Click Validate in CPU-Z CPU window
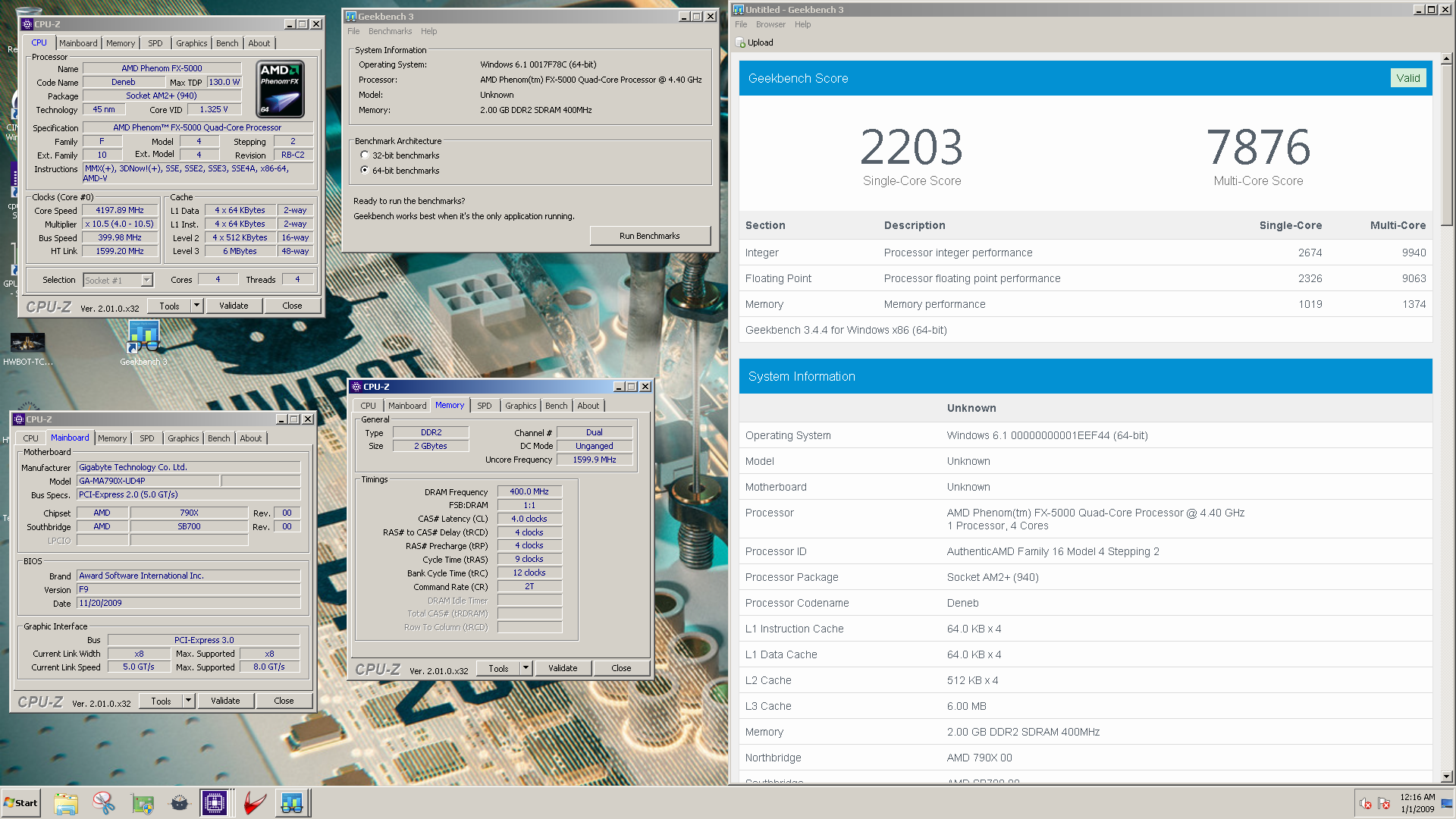Screen dimensions: 1456x819 (234, 306)
